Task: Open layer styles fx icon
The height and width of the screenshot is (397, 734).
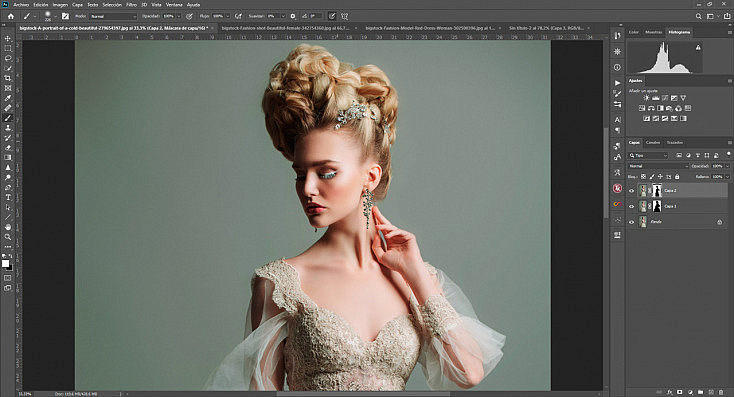Action: [670, 392]
